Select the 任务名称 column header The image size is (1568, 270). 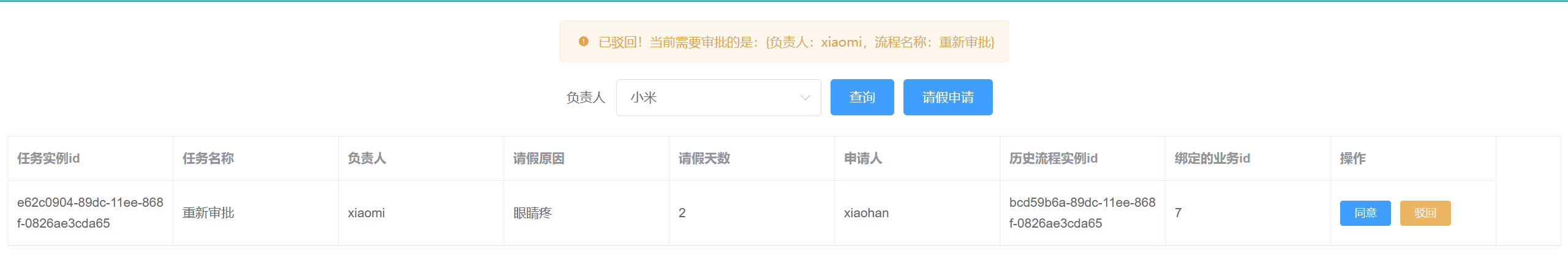pyautogui.click(x=208, y=158)
